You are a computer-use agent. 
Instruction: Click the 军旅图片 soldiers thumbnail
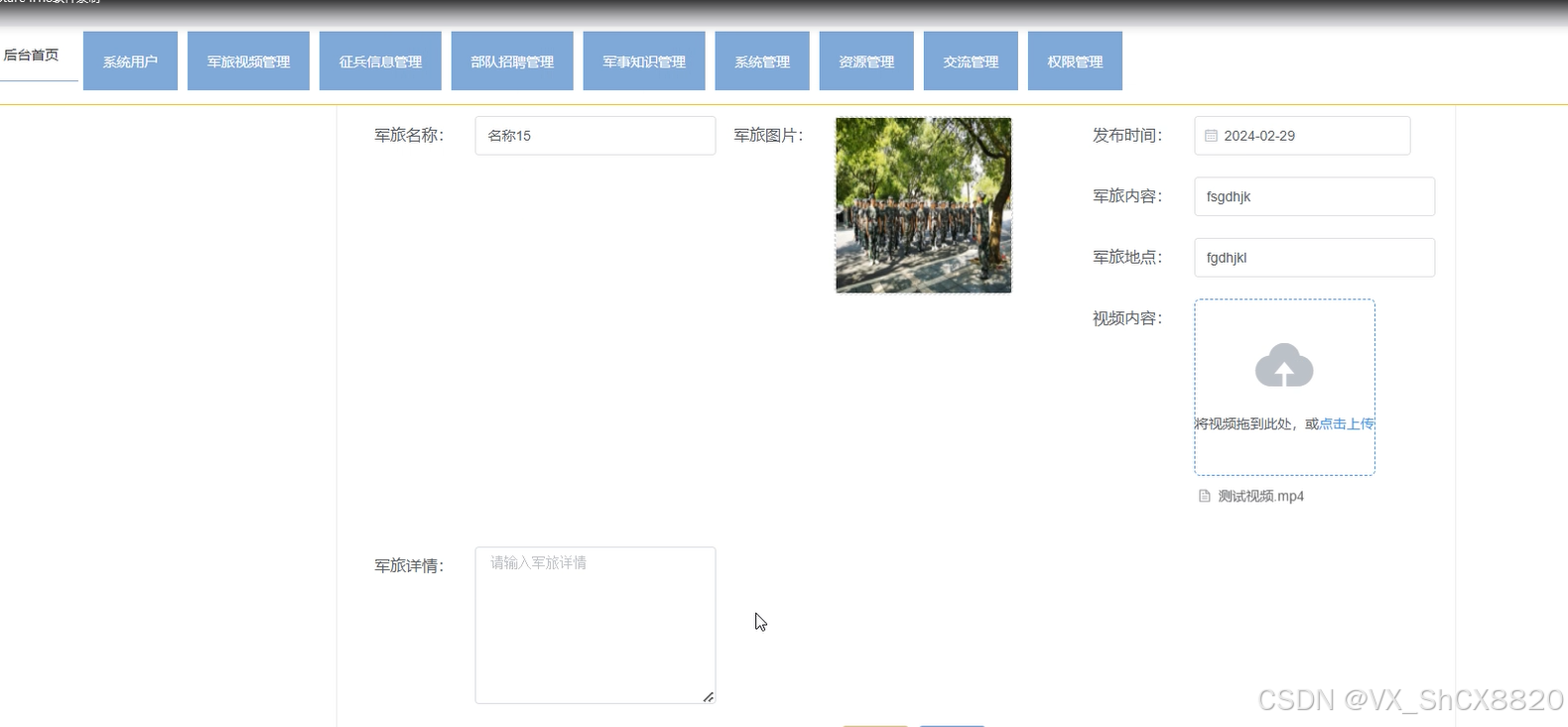point(924,205)
